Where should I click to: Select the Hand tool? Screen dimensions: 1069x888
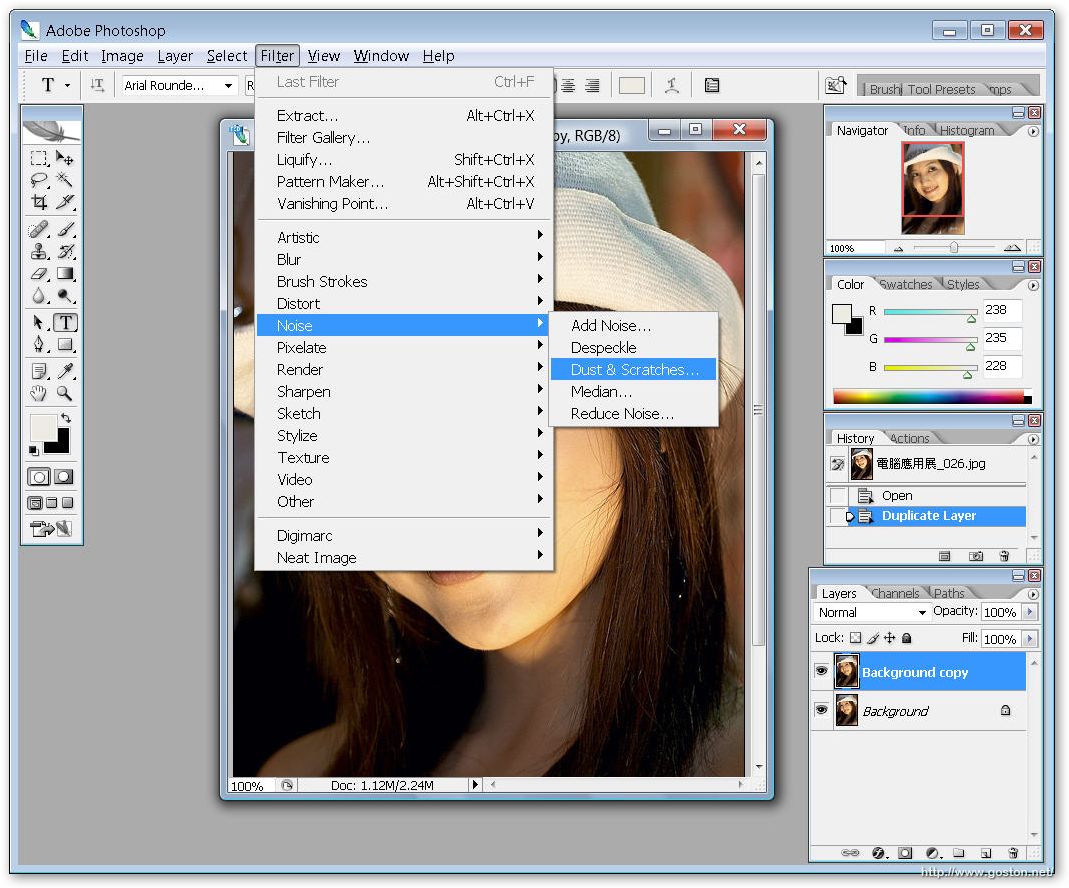39,393
